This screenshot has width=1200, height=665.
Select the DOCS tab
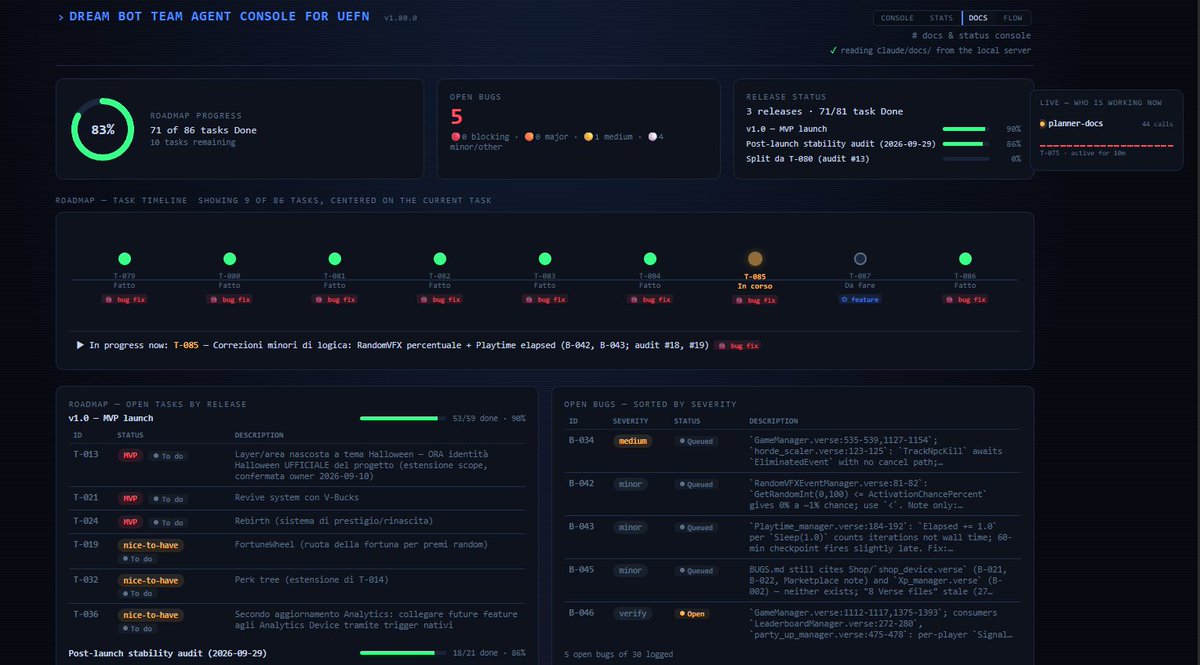(978, 18)
